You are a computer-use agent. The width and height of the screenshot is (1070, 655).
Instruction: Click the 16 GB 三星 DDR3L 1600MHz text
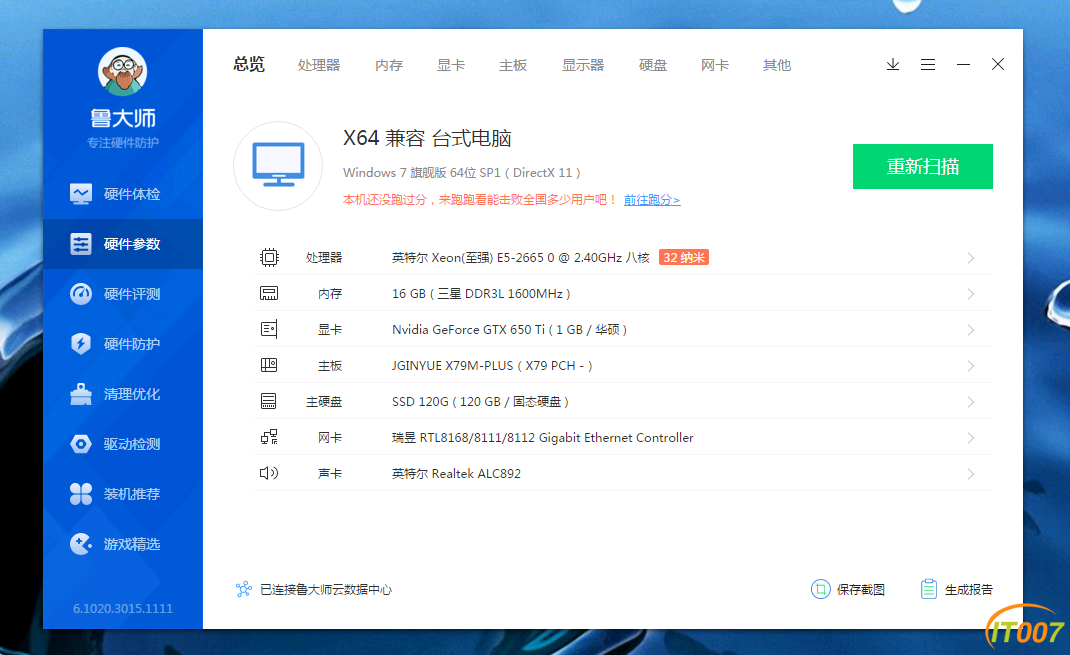click(x=481, y=293)
